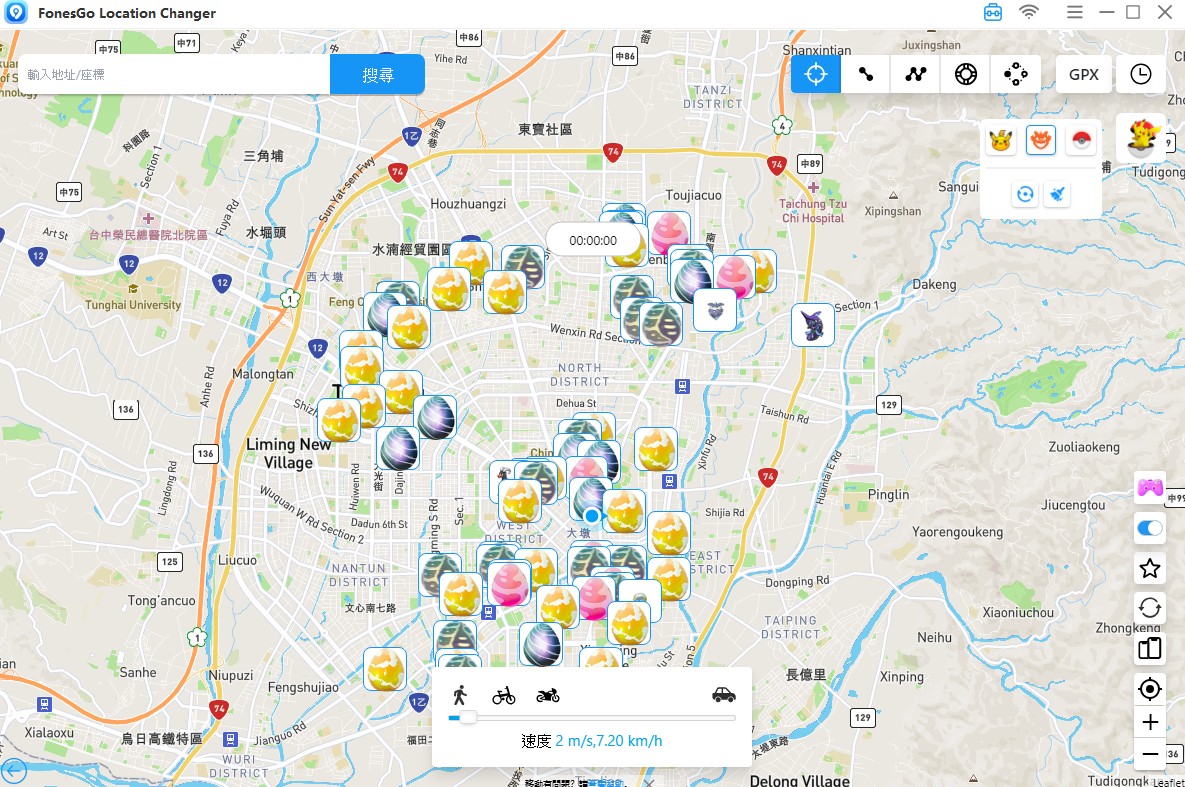Select the motorcycle speed icon

548,695
